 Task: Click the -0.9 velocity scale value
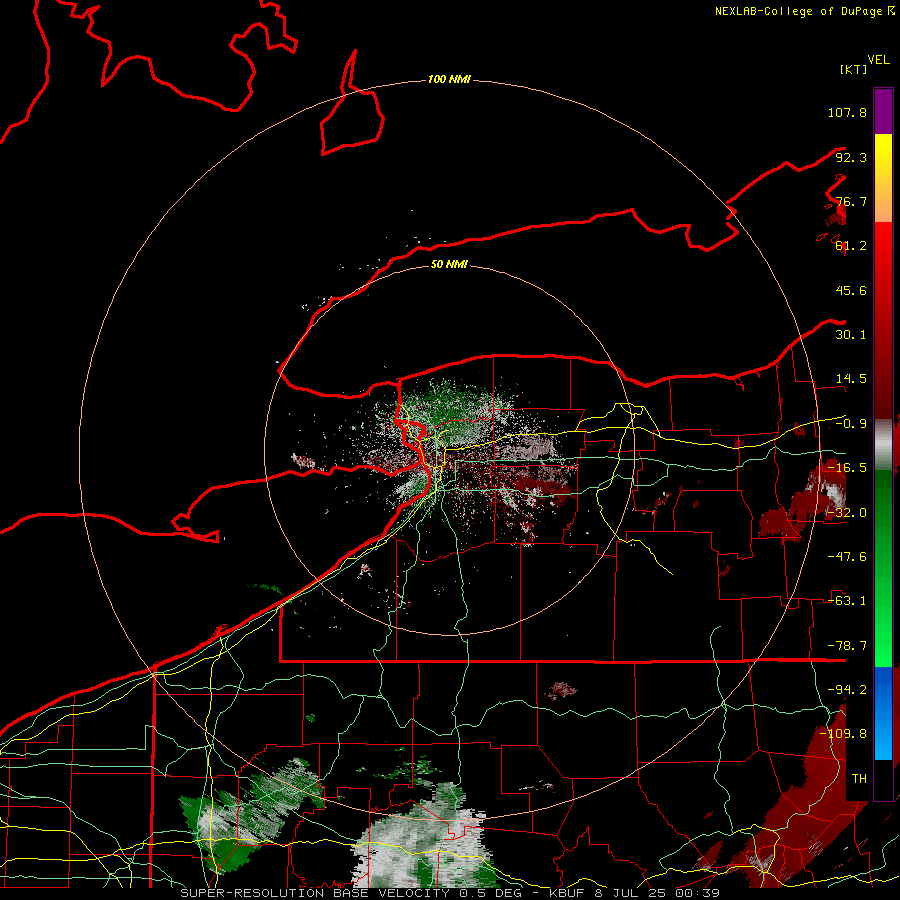851,424
